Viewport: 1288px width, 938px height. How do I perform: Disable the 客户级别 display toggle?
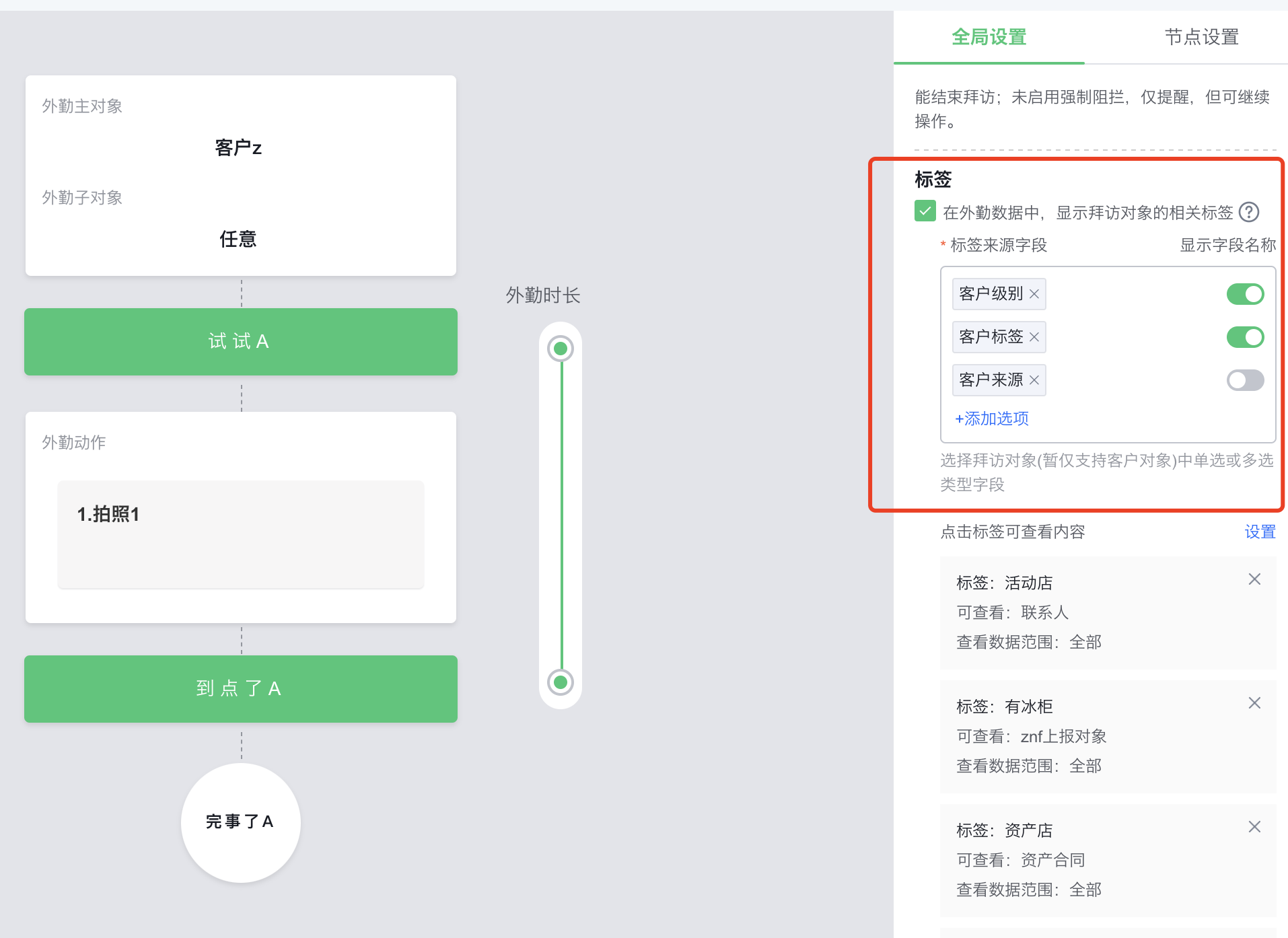pos(1244,294)
